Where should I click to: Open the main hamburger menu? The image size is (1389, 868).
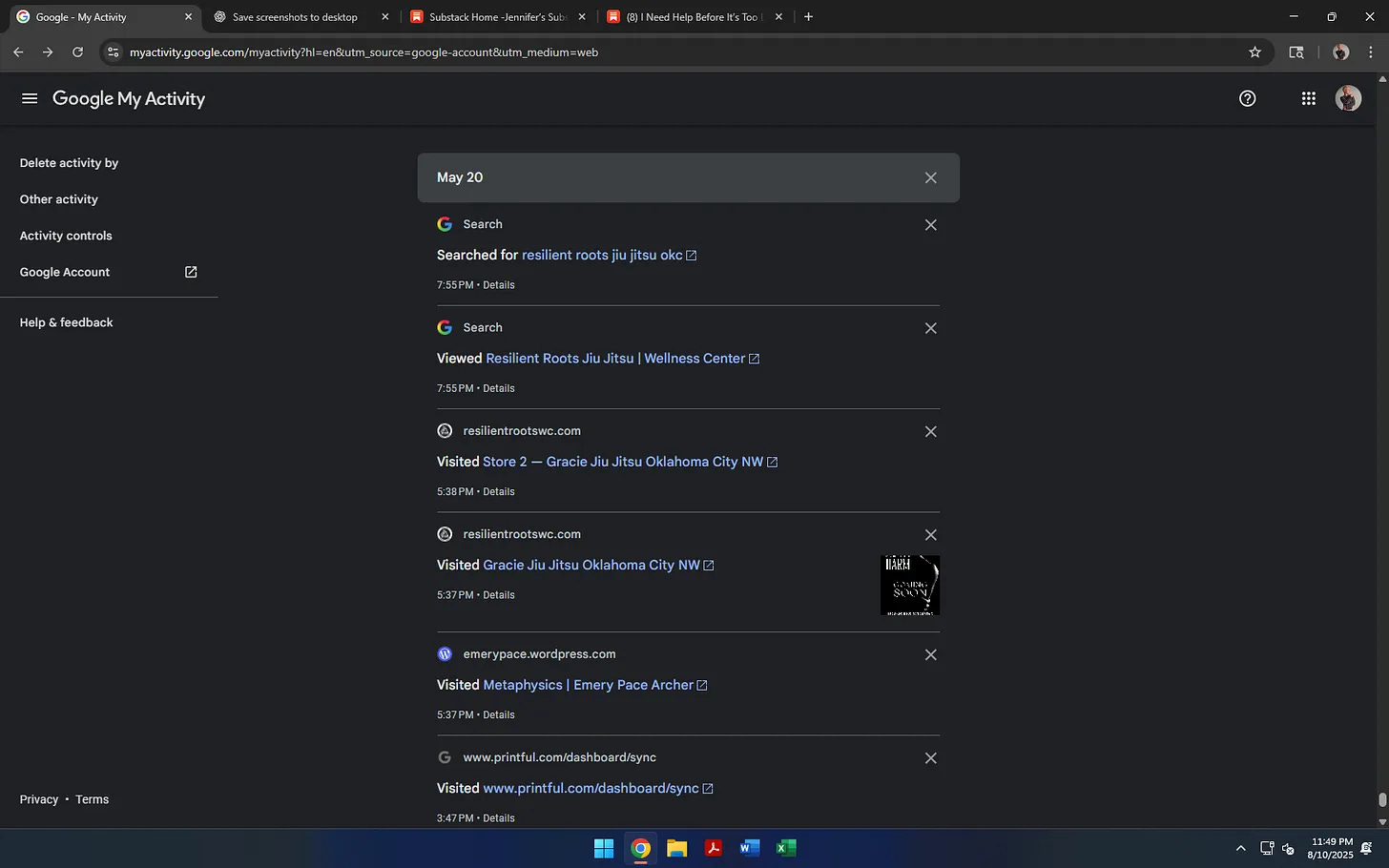30,98
